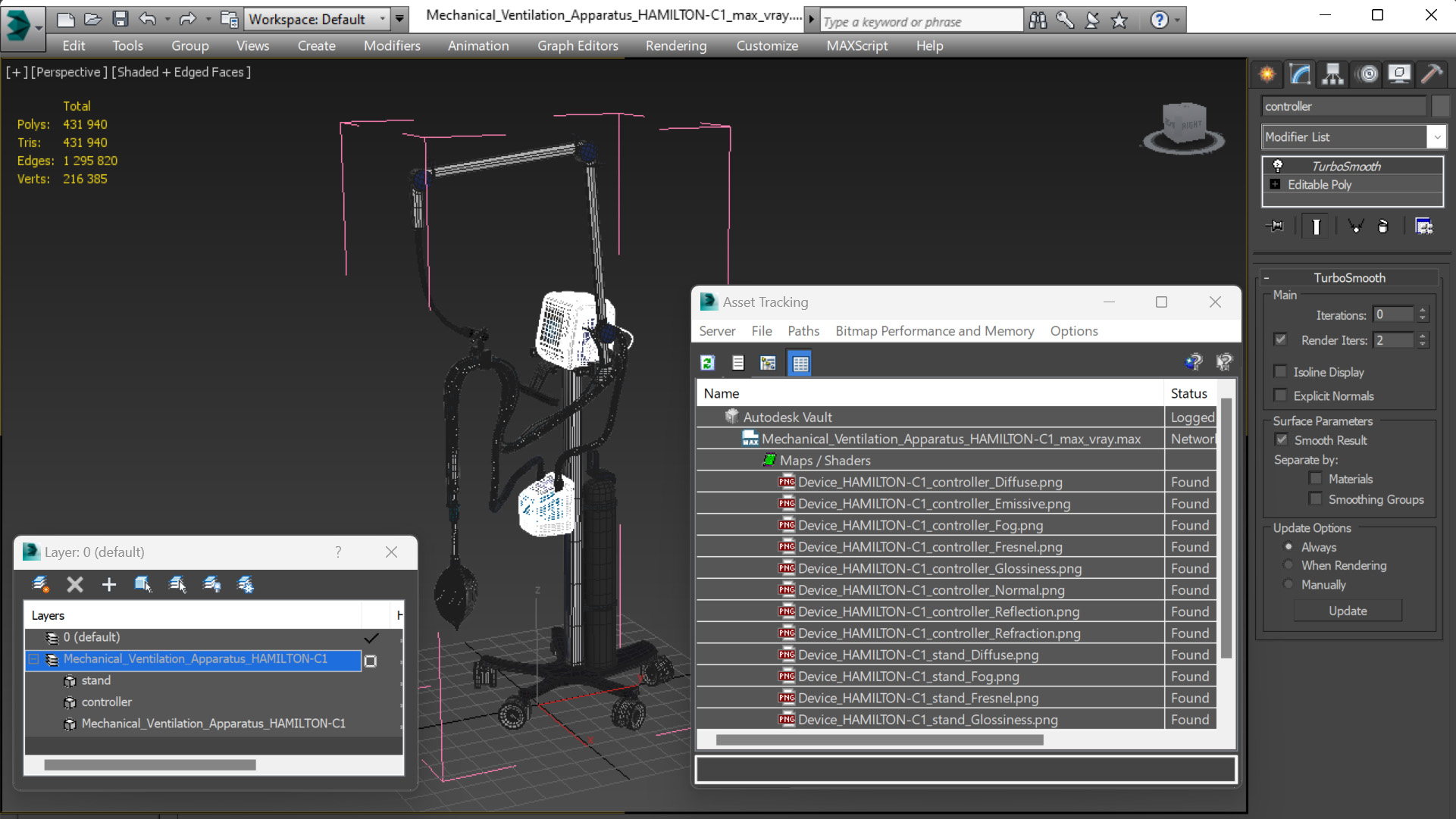1456x819 pixels.
Task: Create new layer icon in Layer dialog
Action: tap(40, 584)
